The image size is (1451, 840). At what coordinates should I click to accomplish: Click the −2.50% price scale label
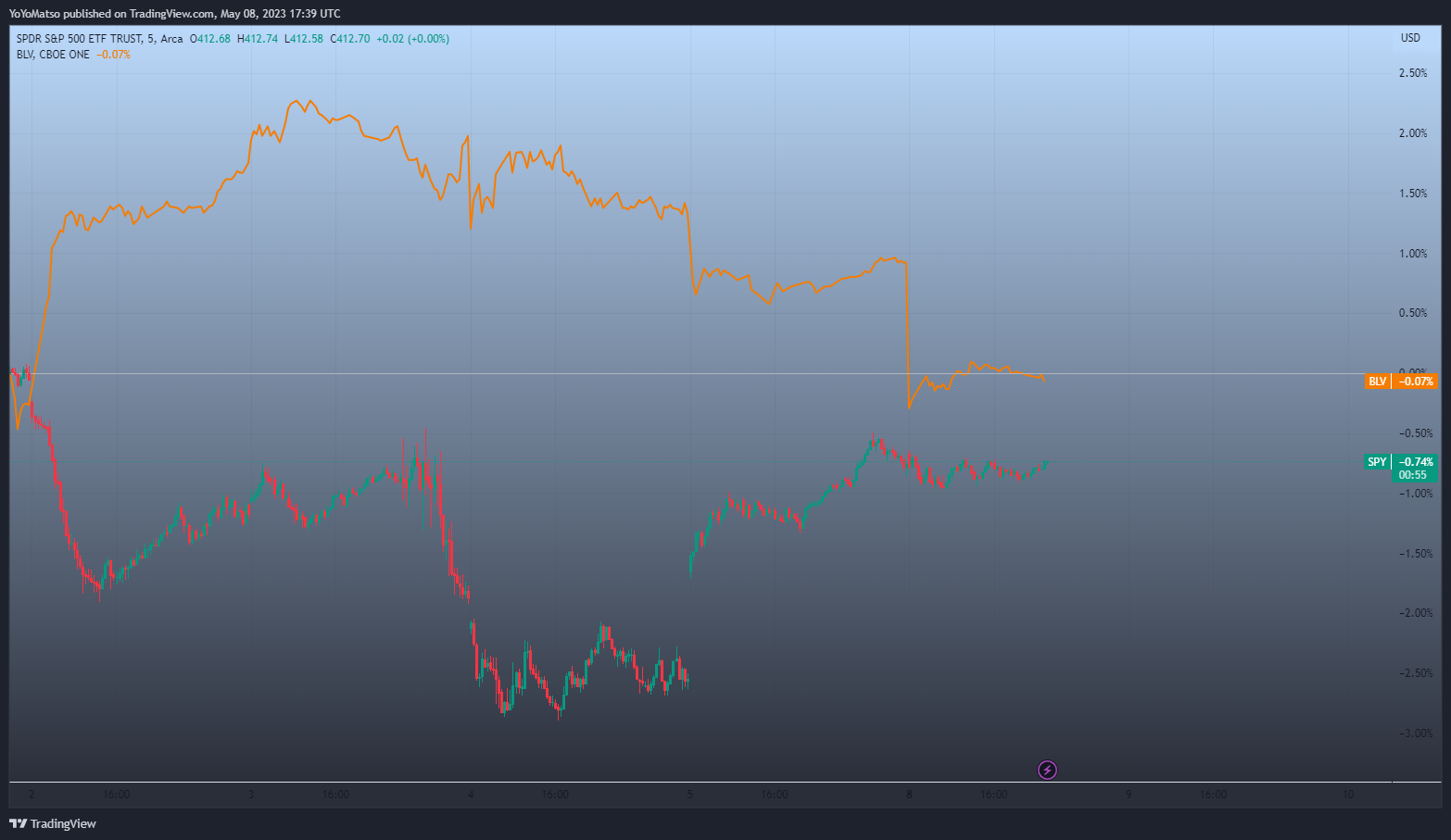pos(1416,673)
